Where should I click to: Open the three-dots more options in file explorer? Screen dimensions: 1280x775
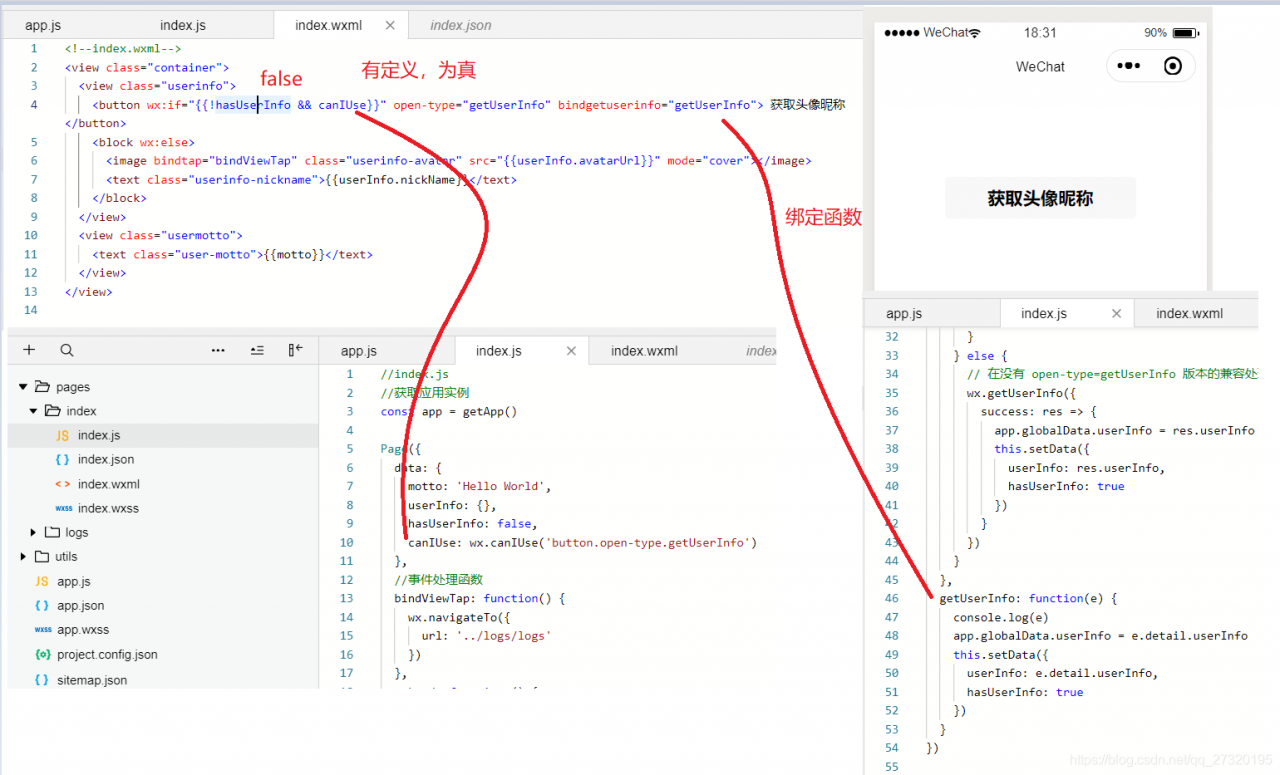coord(218,350)
